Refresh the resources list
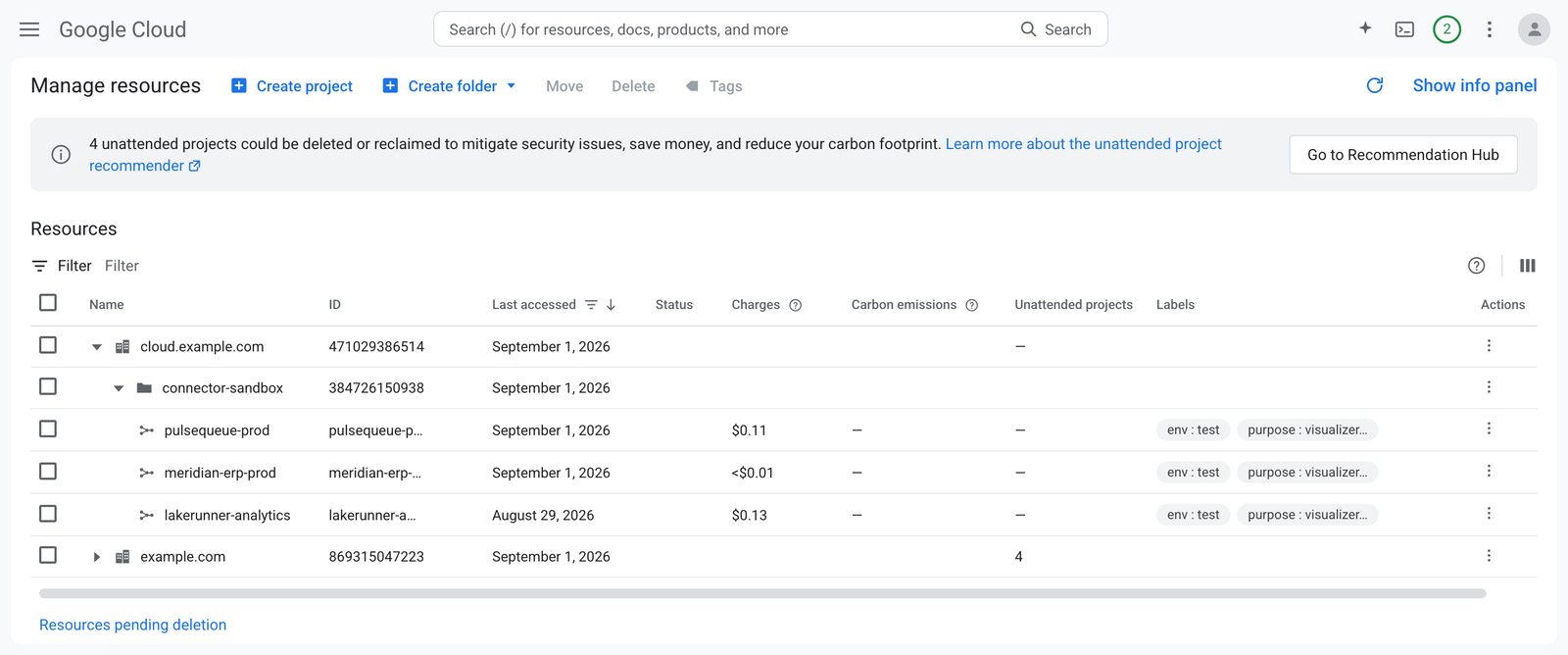This screenshot has height=655, width=1568. pyautogui.click(x=1375, y=85)
